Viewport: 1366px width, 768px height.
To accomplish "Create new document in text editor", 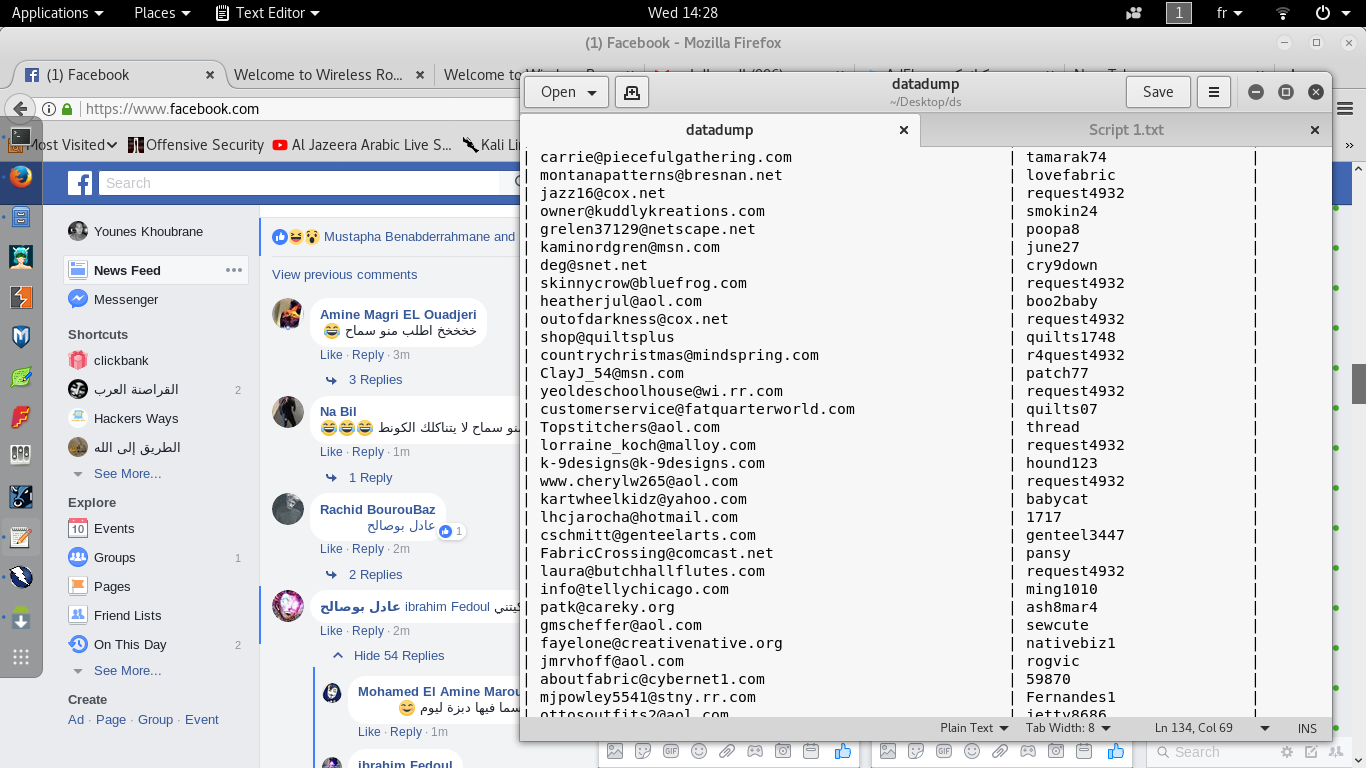I will pos(632,92).
